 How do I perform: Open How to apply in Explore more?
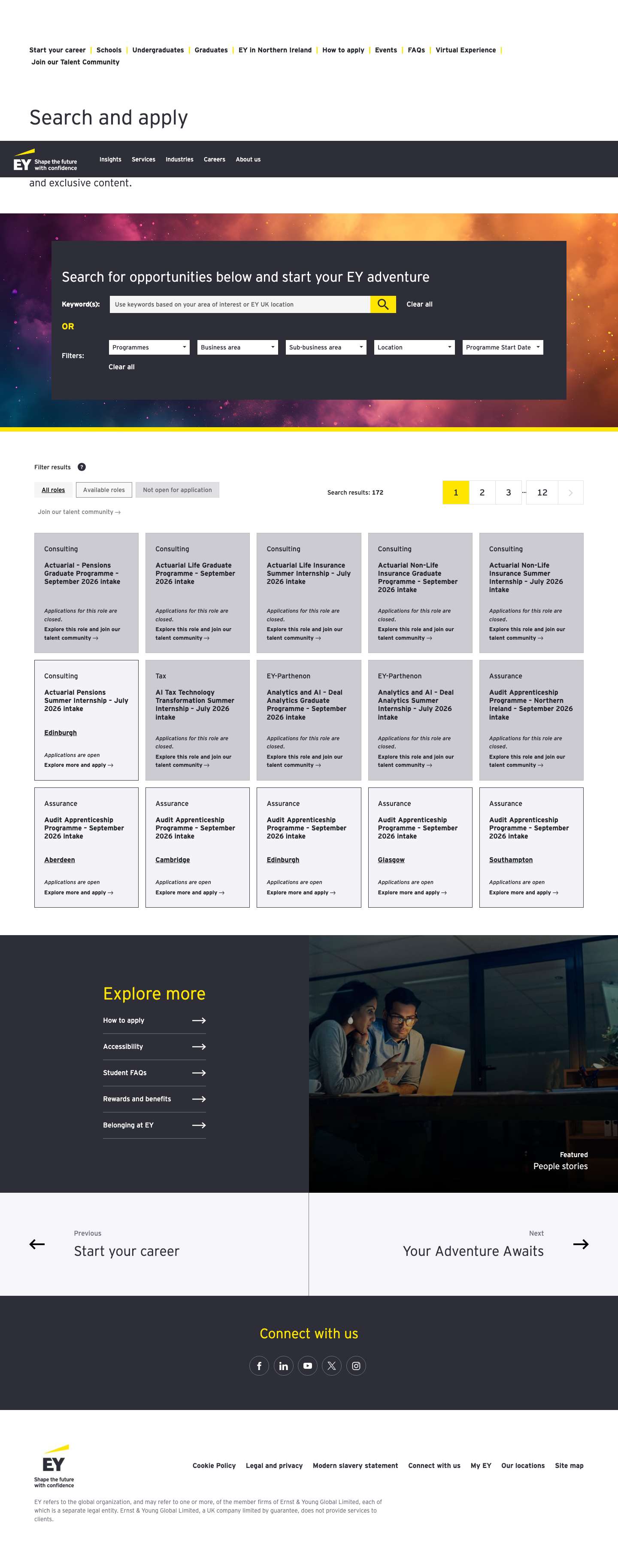point(154,1021)
